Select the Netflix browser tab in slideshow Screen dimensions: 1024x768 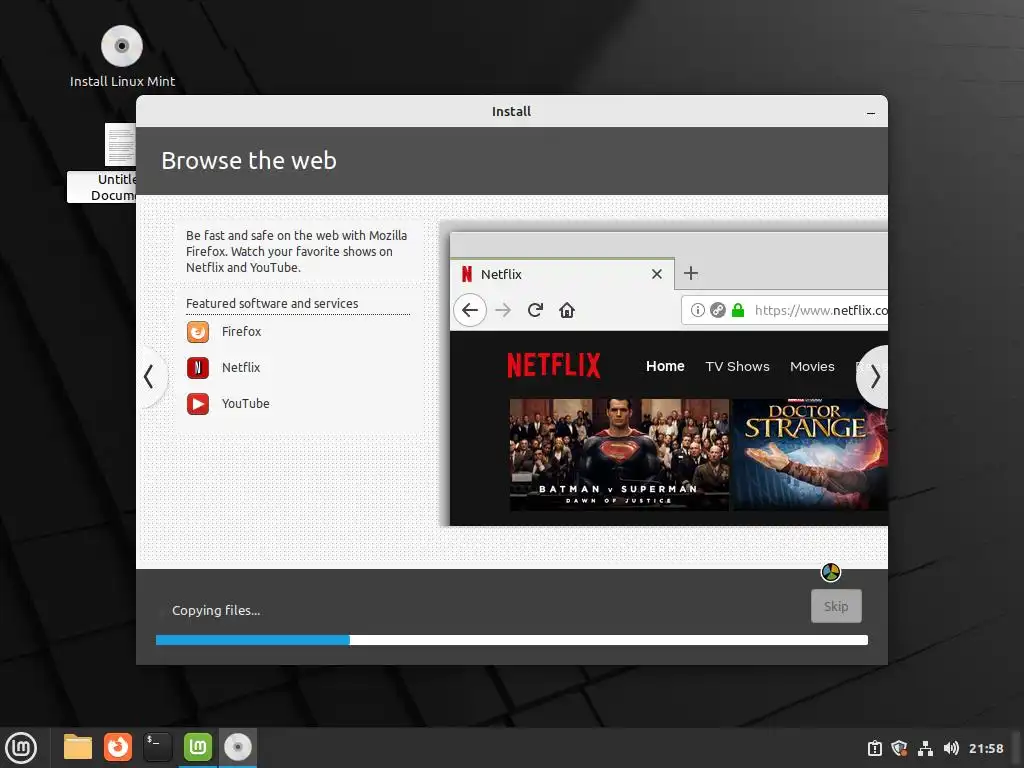click(x=563, y=274)
